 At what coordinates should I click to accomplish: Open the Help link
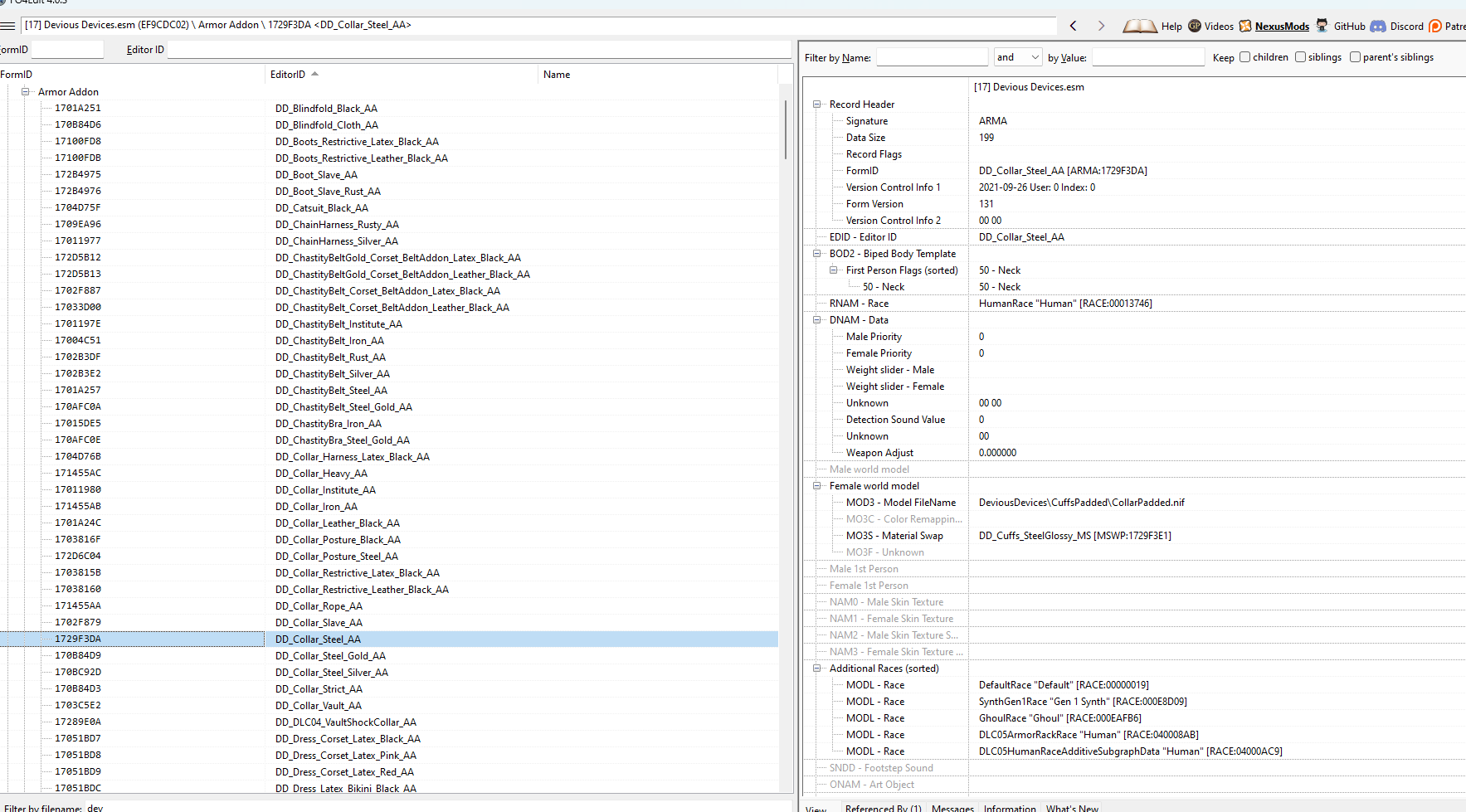[x=1171, y=27]
